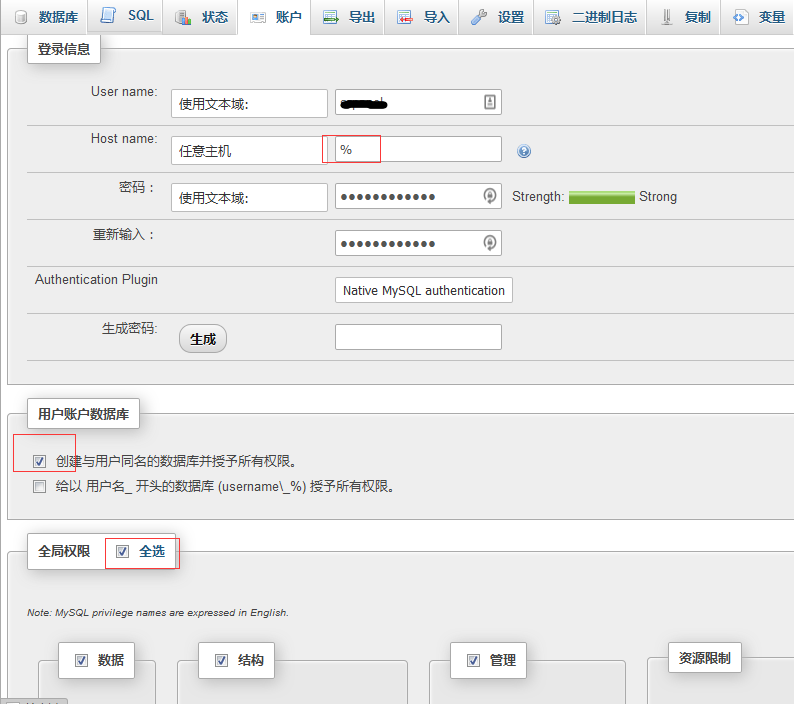Image resolution: width=794 pixels, height=704 pixels.
Task: Click the generated password text field
Action: click(x=418, y=337)
